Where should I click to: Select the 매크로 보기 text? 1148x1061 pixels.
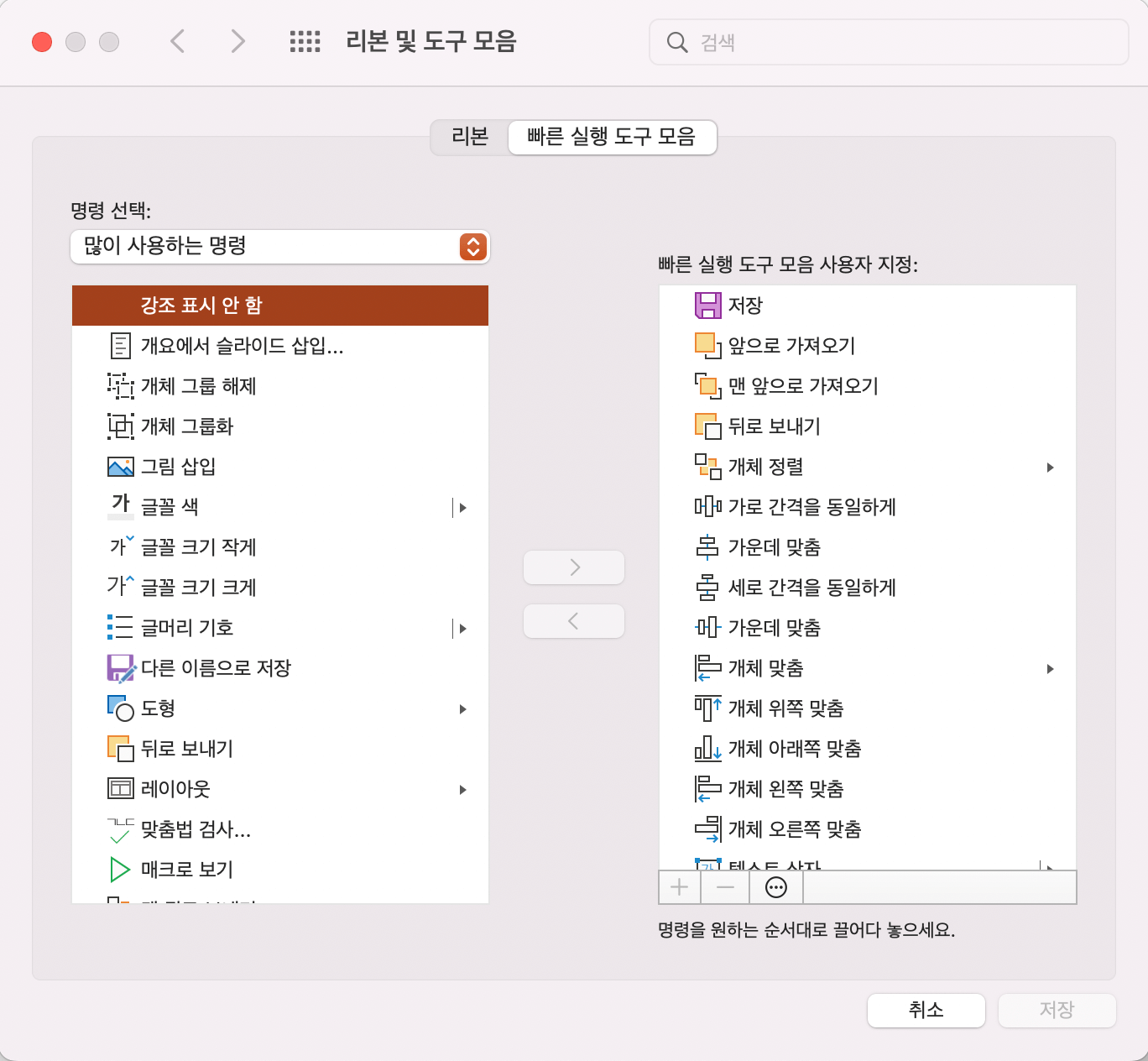point(187,870)
